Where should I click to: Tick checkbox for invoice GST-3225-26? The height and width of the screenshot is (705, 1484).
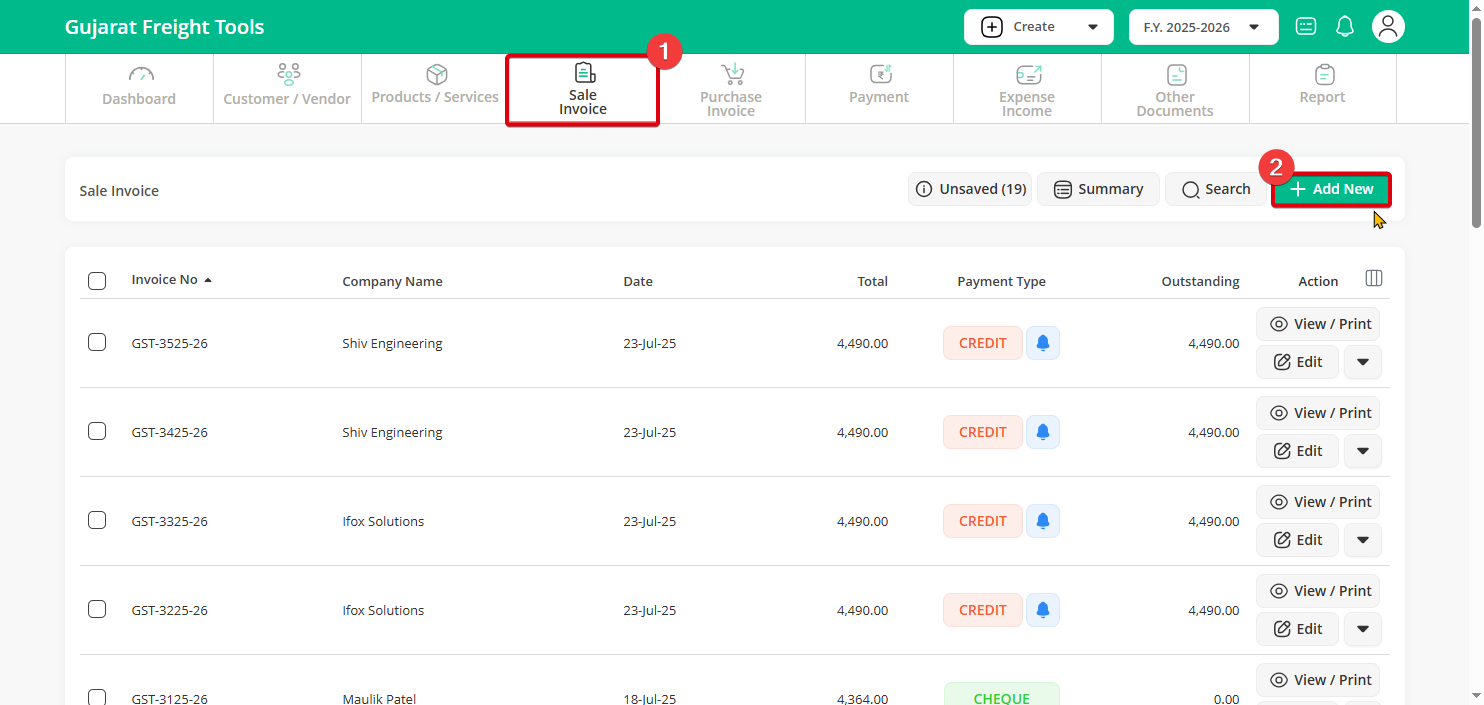click(97, 609)
